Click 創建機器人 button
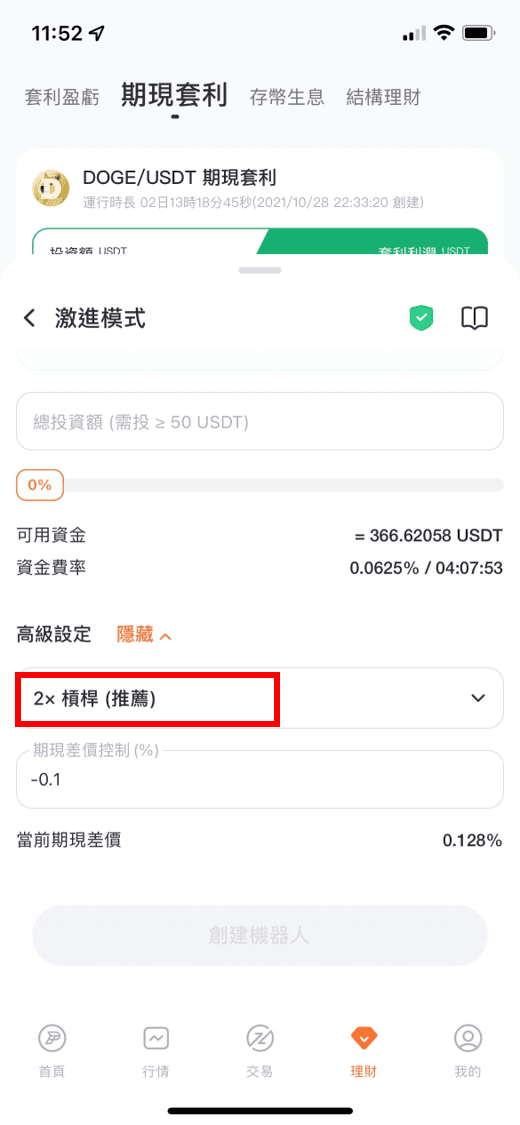The height and width of the screenshot is (1125, 520). (x=260, y=936)
